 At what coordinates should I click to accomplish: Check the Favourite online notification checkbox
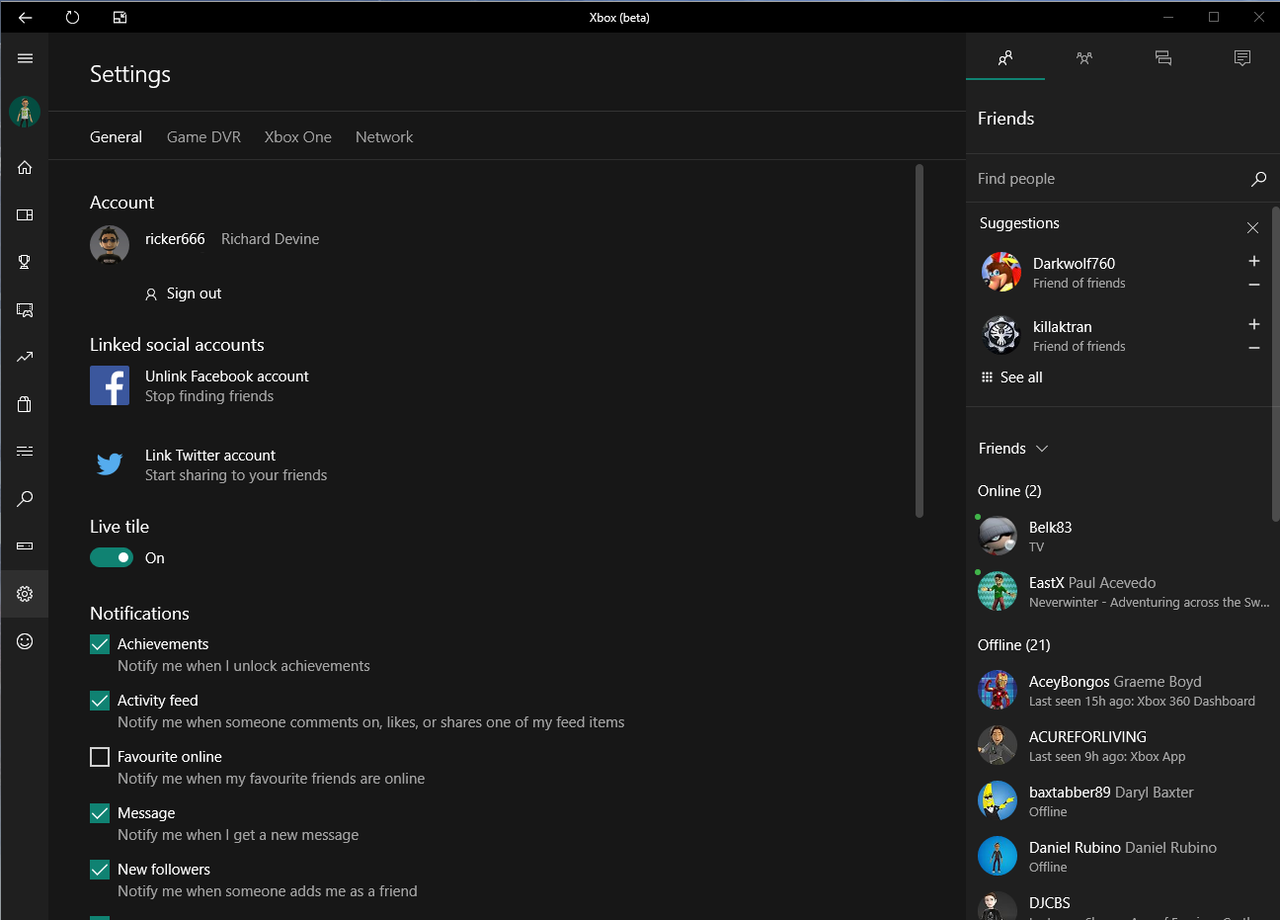click(x=99, y=757)
